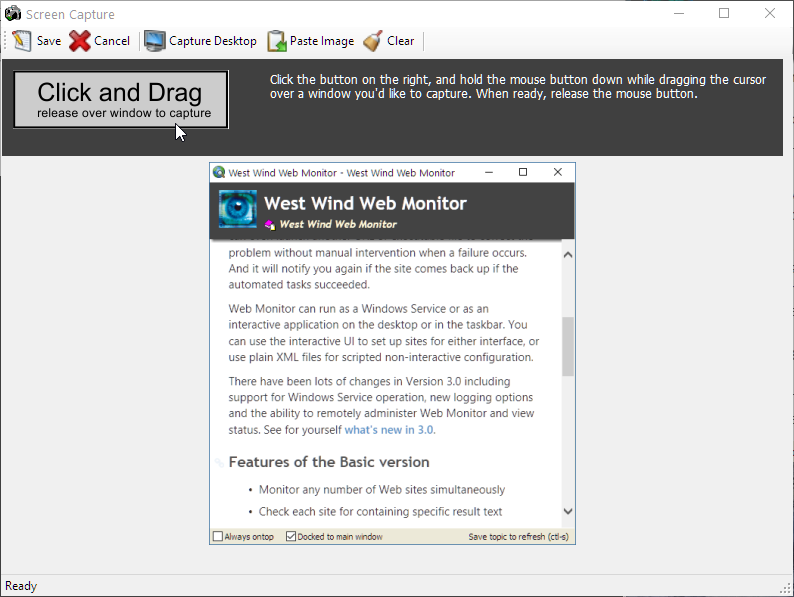This screenshot has width=794, height=597.
Task: Maximize the West Wind Web Monitor window
Action: (523, 173)
